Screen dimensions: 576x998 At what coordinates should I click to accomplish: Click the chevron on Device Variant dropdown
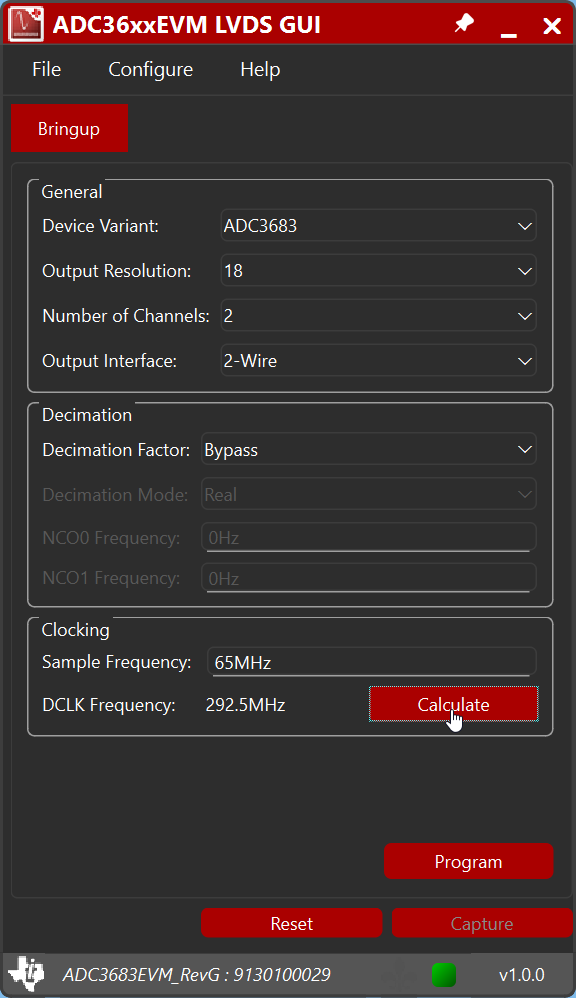(524, 226)
